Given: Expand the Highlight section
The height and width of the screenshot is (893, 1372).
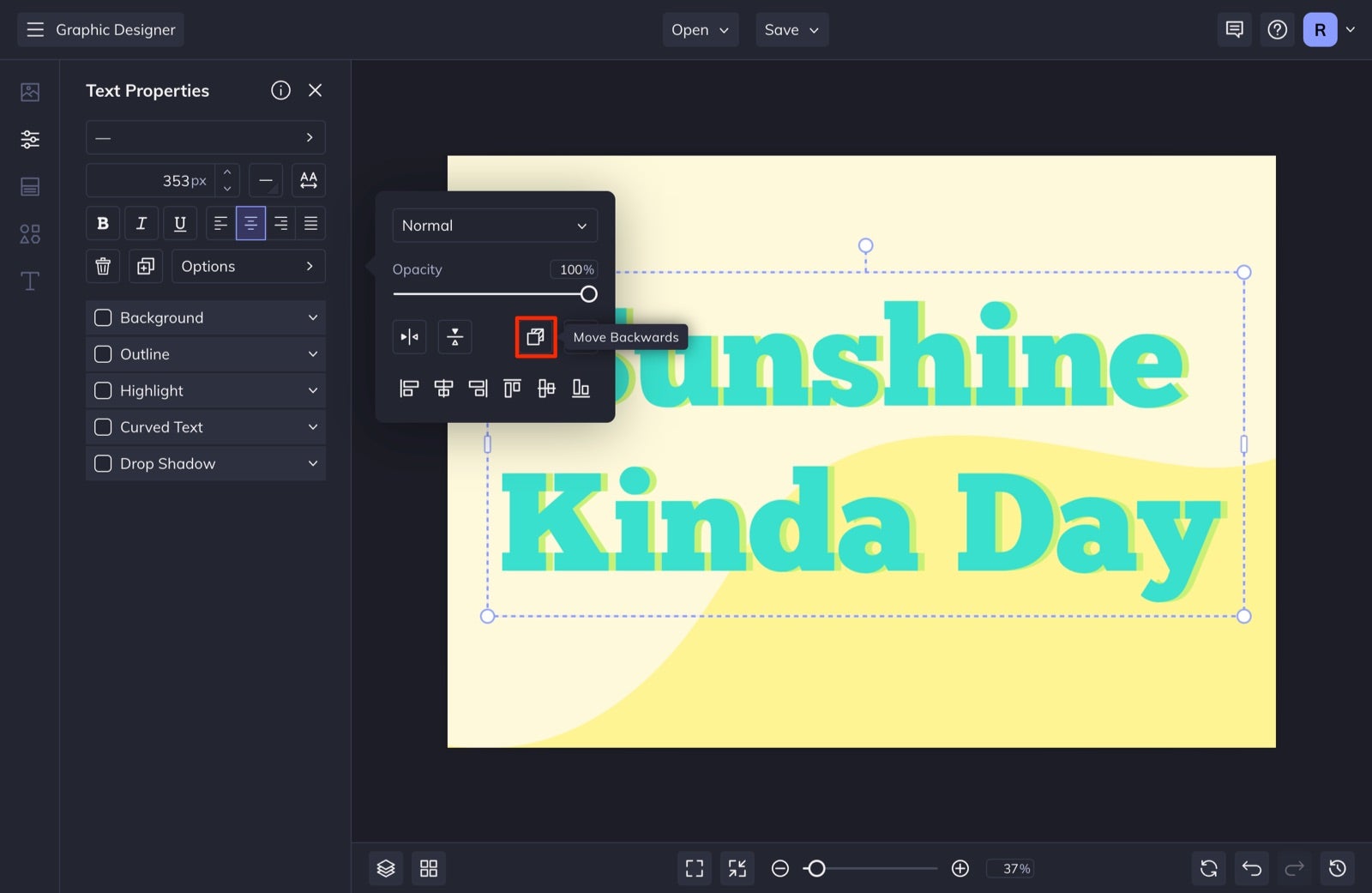Looking at the screenshot, I should (312, 390).
